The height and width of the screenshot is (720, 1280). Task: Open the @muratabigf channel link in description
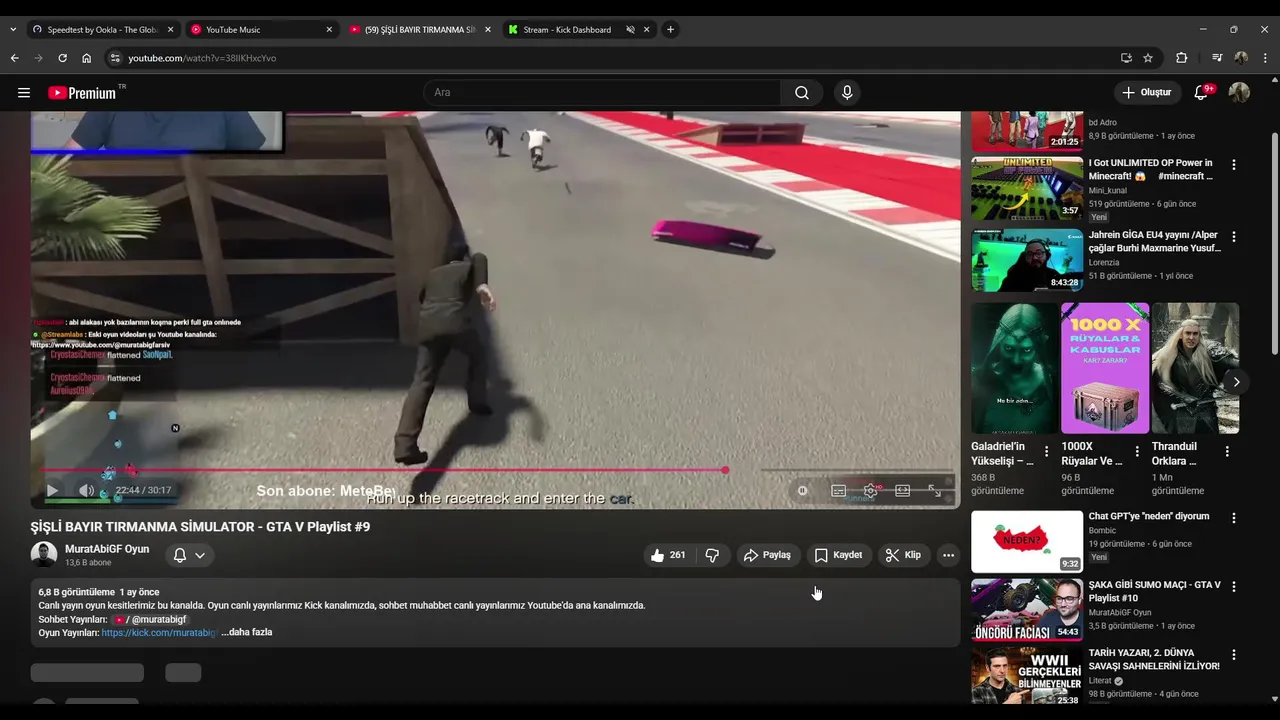pos(152,619)
